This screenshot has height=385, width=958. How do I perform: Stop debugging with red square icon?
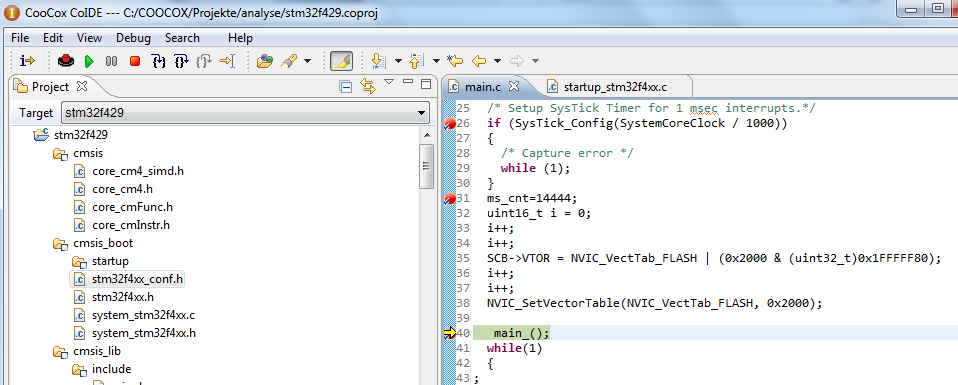(135, 61)
